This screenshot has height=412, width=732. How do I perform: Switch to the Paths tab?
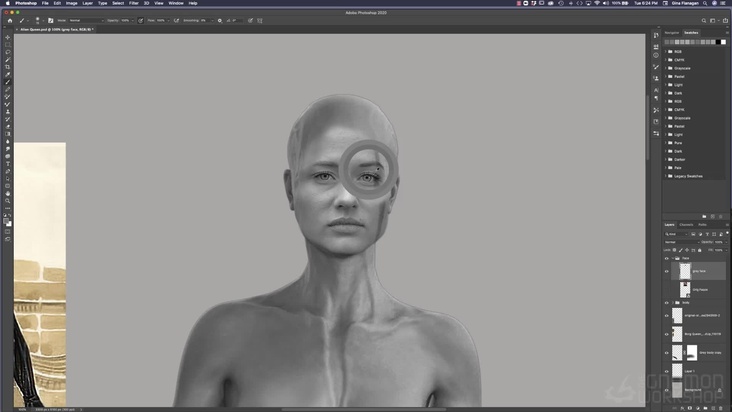pos(702,225)
